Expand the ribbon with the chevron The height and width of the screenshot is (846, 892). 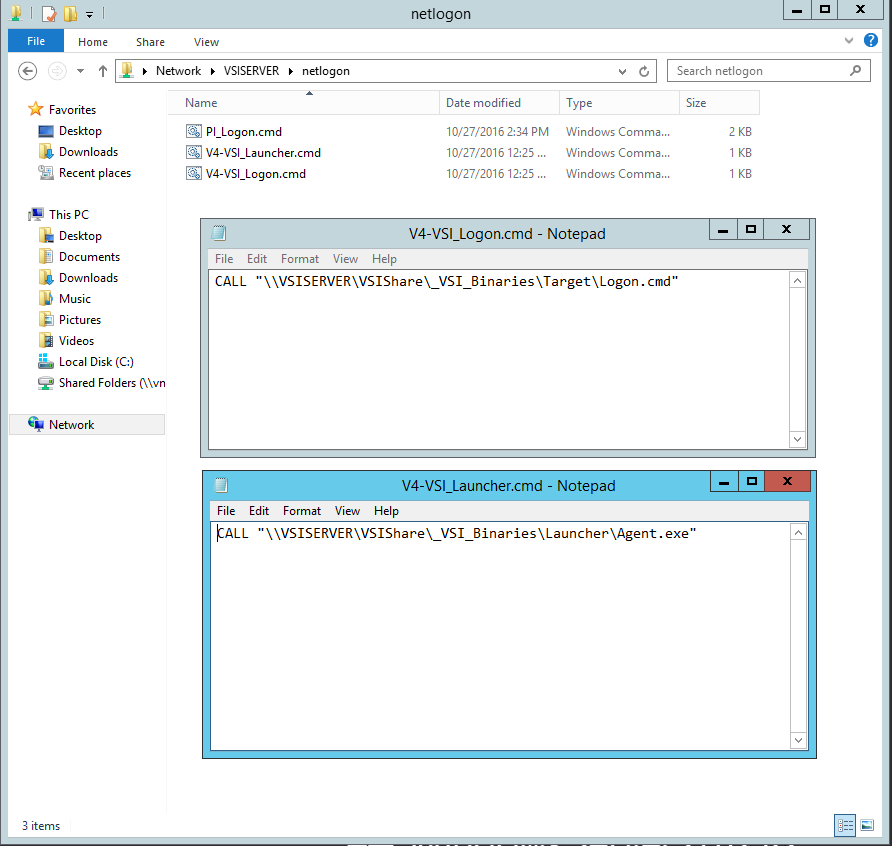849,40
